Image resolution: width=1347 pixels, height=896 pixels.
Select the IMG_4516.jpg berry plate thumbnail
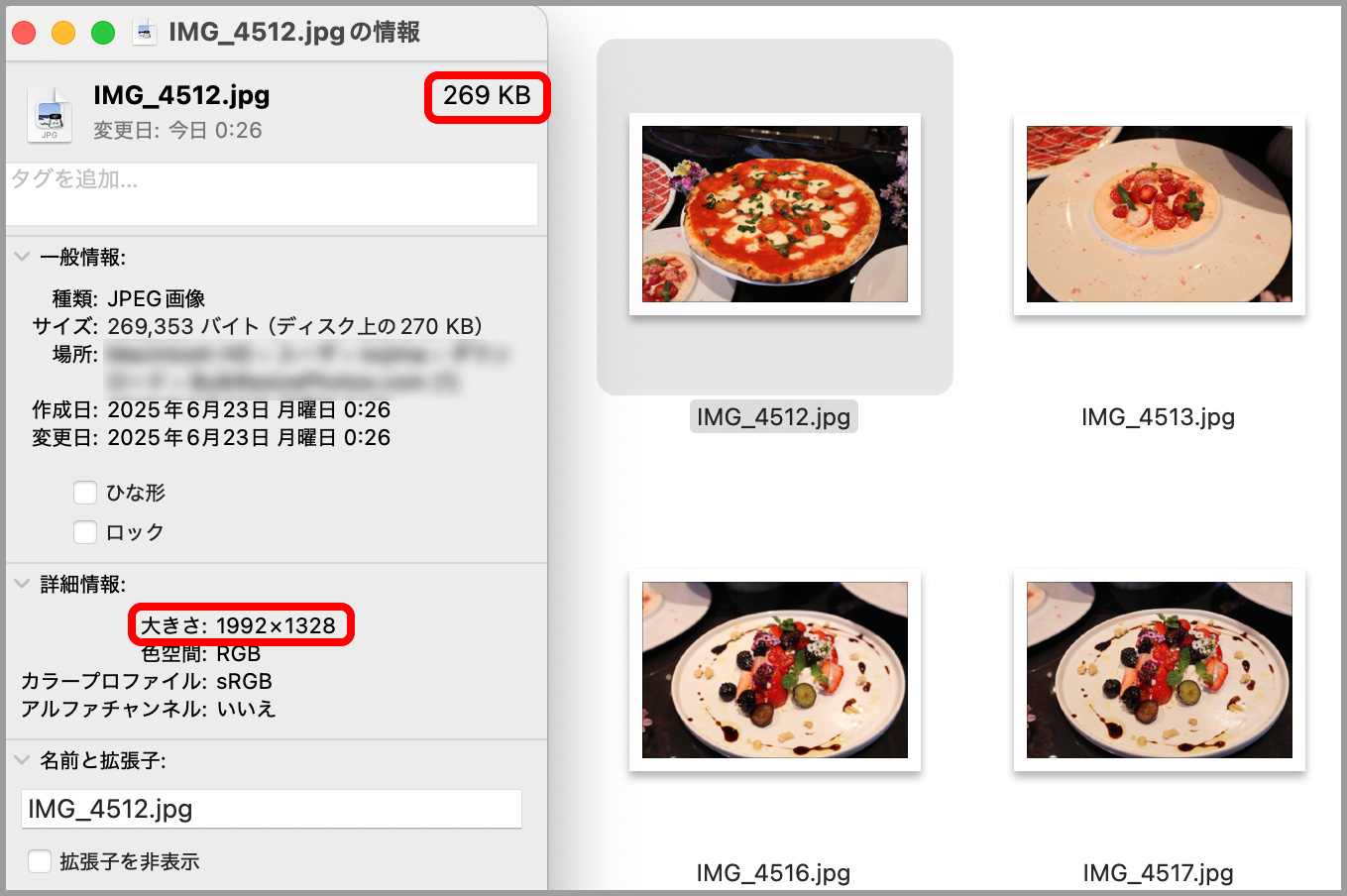(775, 670)
